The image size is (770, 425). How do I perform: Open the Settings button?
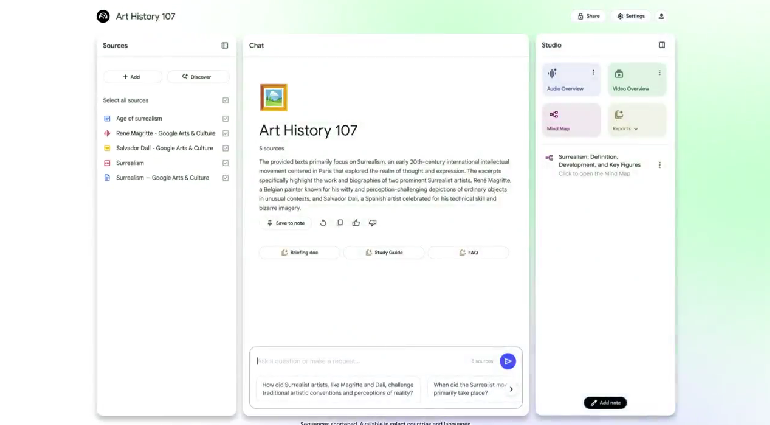(x=631, y=16)
